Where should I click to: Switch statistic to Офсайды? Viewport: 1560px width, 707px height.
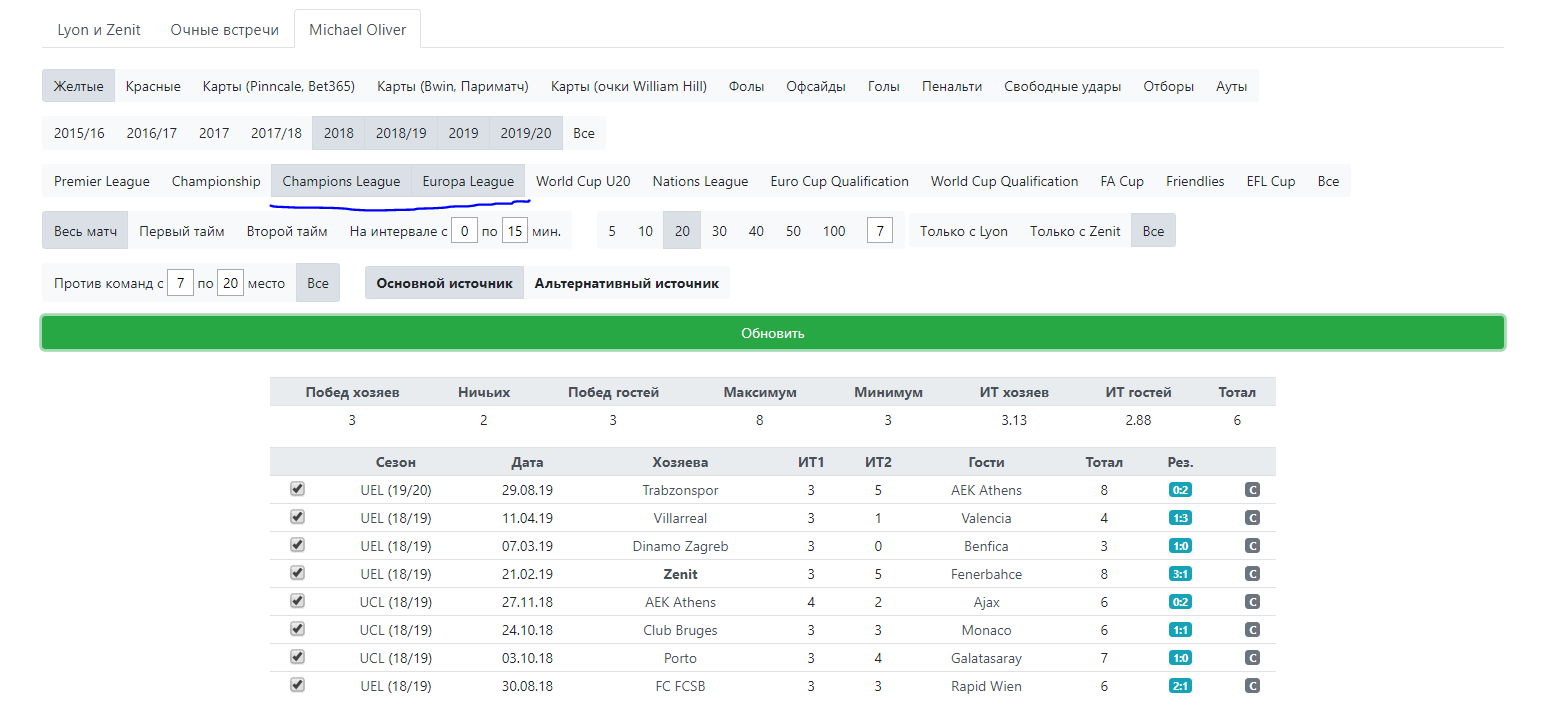pos(816,86)
